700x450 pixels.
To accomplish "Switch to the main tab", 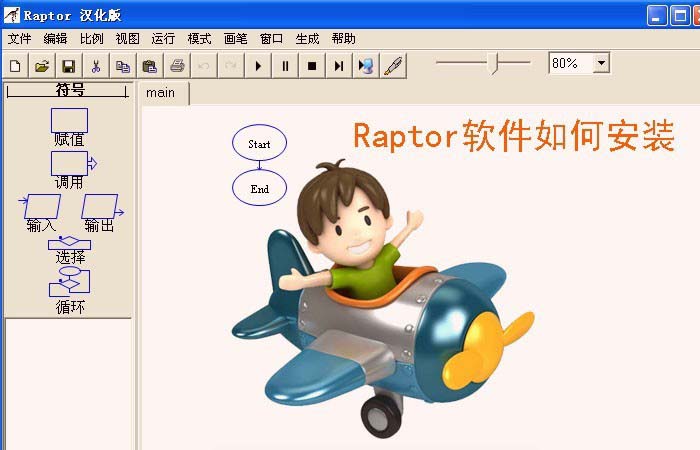I will (x=165, y=94).
